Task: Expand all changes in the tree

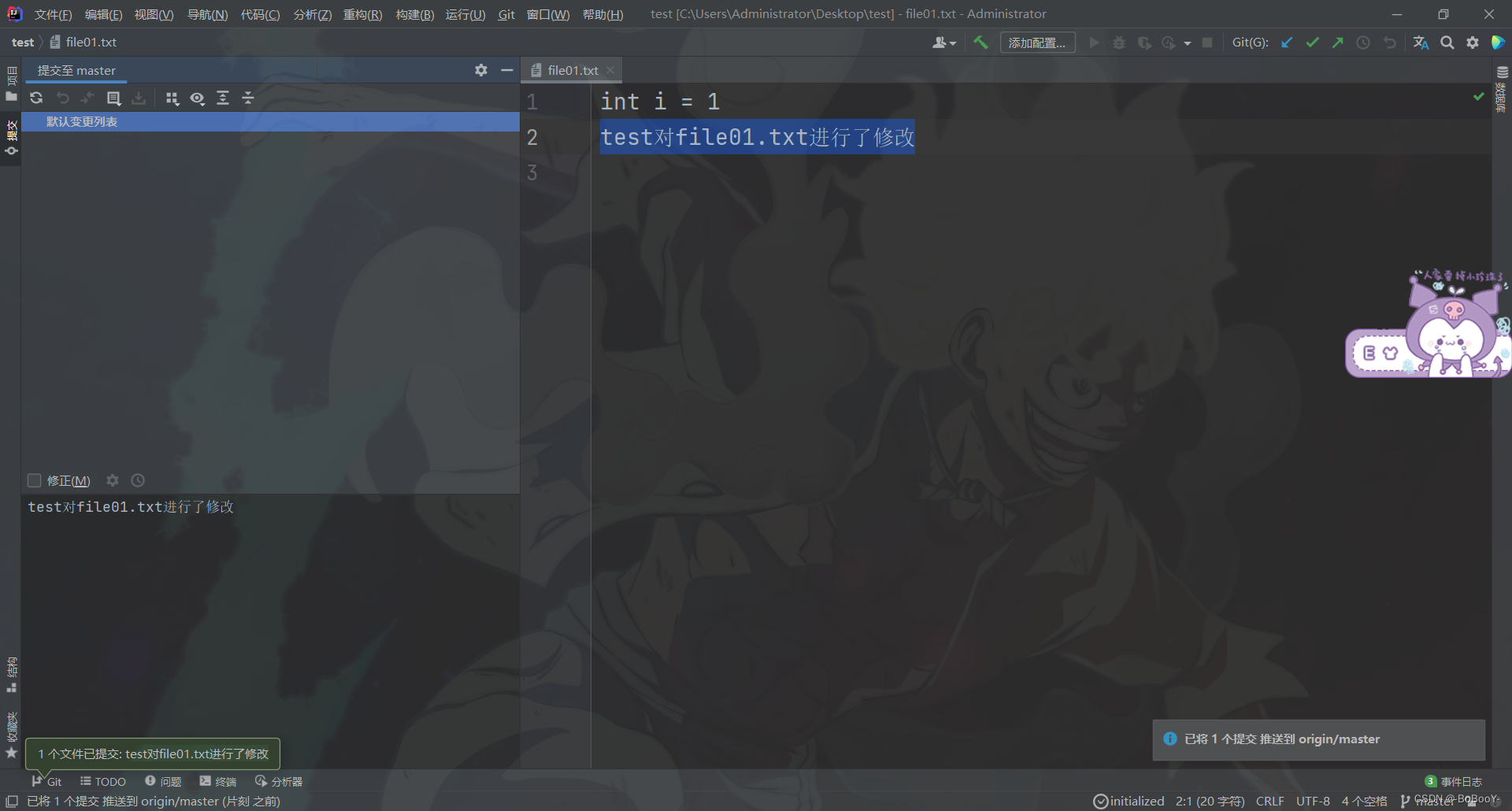Action: pyautogui.click(x=223, y=98)
